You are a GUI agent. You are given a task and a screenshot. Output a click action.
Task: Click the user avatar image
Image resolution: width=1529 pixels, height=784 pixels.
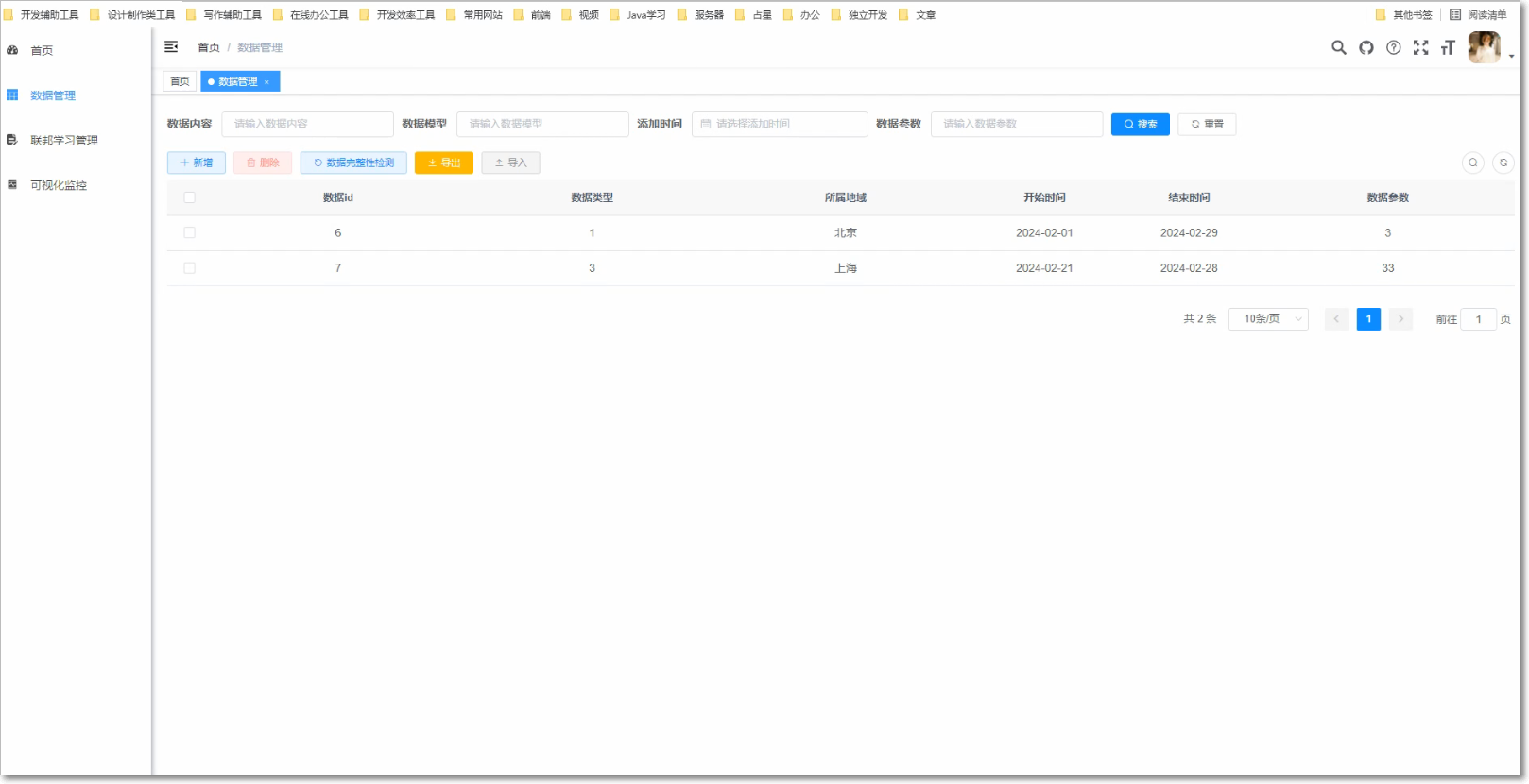coord(1484,47)
